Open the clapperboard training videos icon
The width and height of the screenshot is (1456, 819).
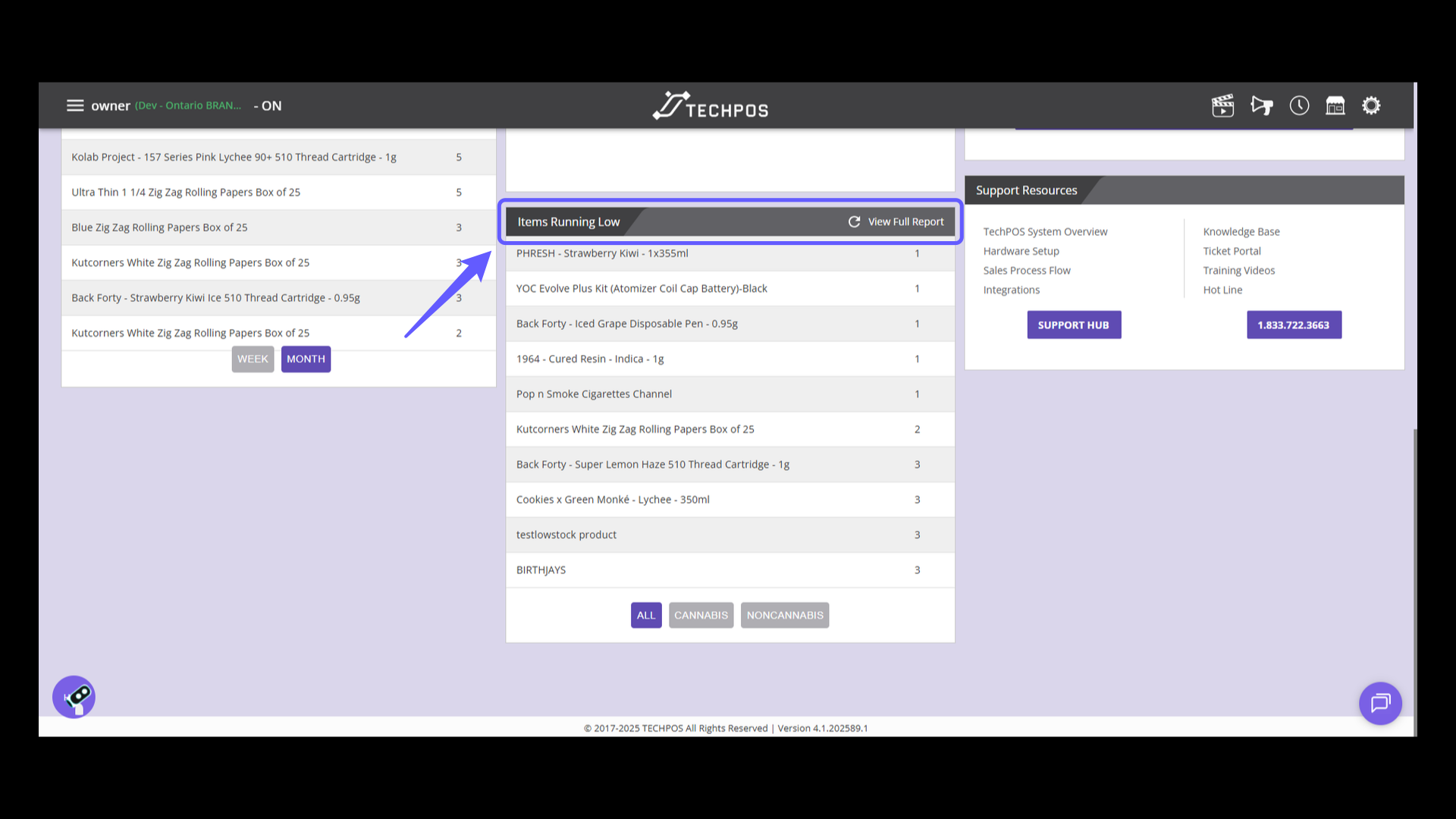coord(1222,105)
